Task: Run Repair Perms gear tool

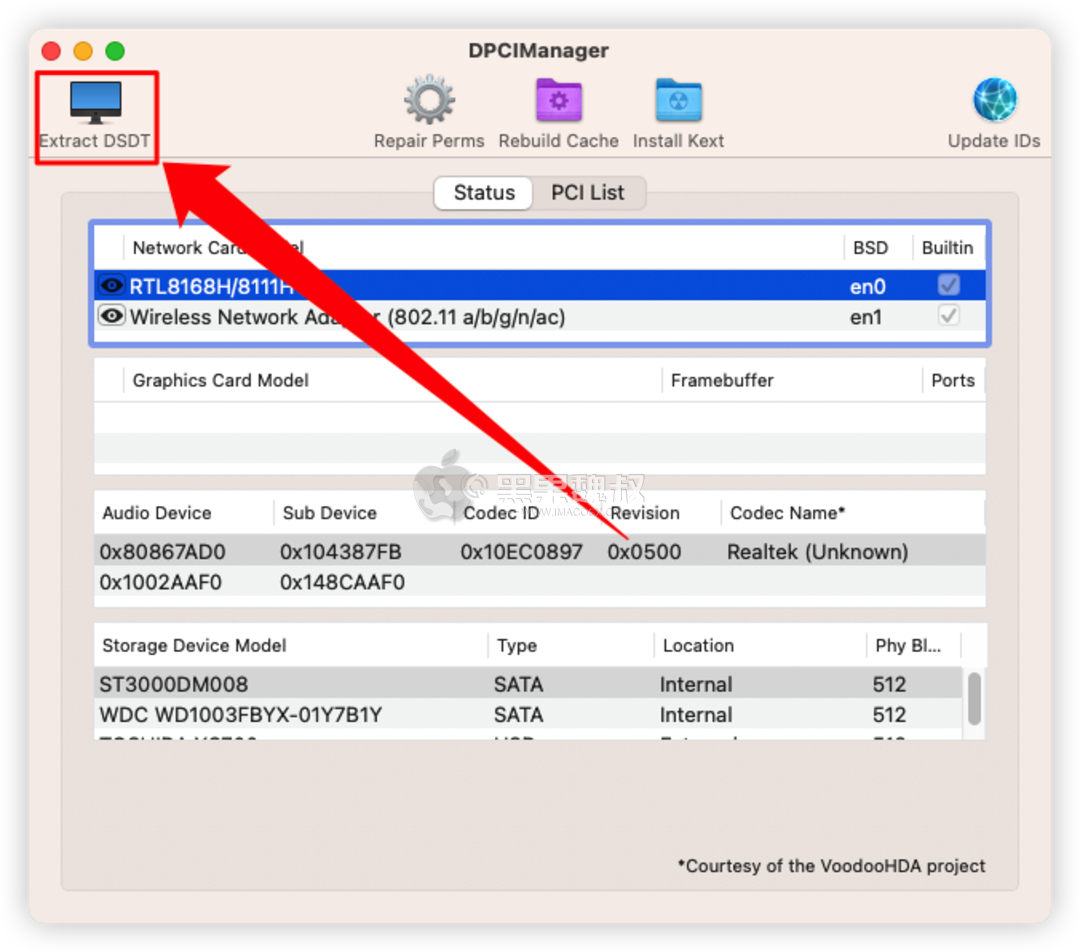Action: [429, 101]
